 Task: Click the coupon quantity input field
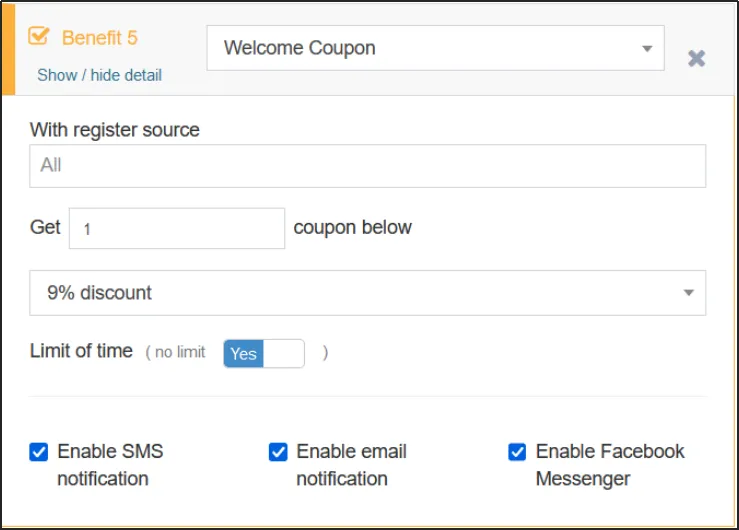177,229
